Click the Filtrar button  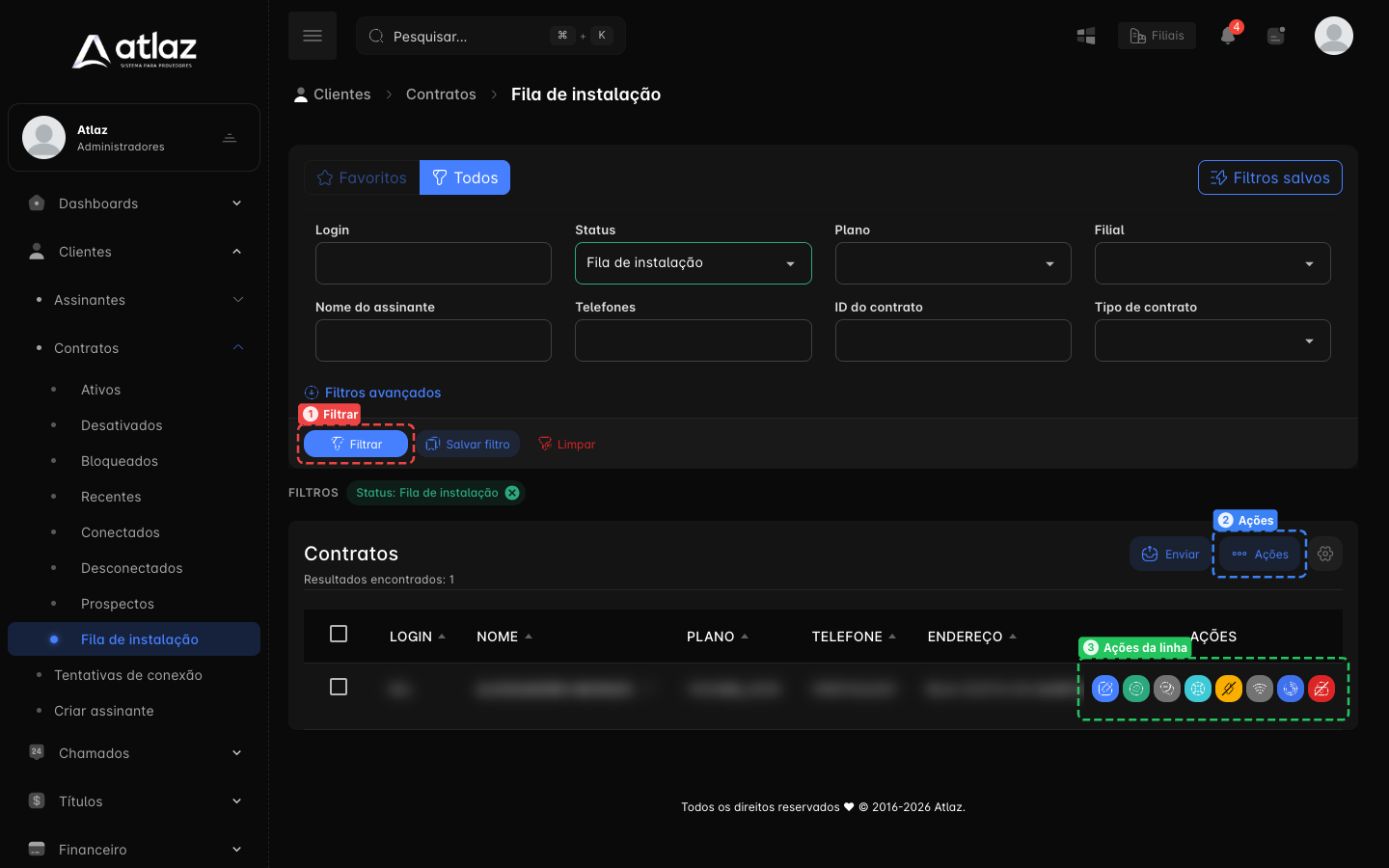tap(356, 444)
